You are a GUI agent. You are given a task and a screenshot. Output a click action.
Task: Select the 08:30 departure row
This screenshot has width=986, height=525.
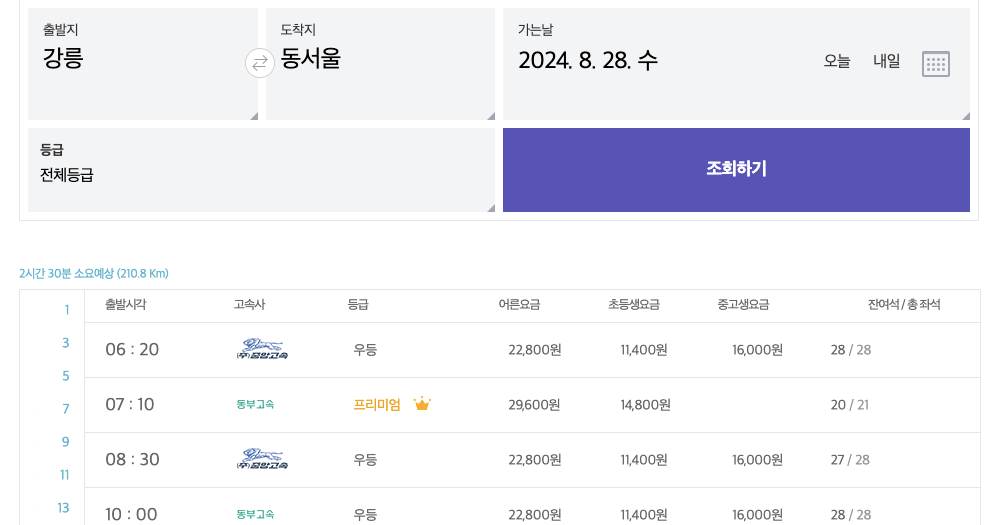click(x=532, y=460)
